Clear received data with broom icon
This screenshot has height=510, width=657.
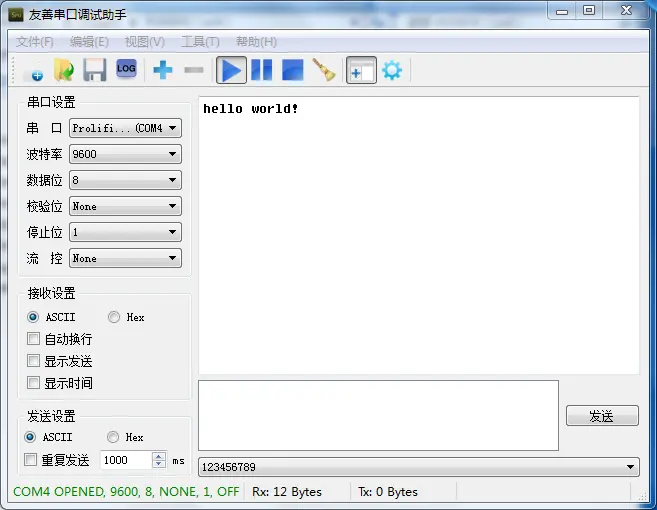coord(324,70)
